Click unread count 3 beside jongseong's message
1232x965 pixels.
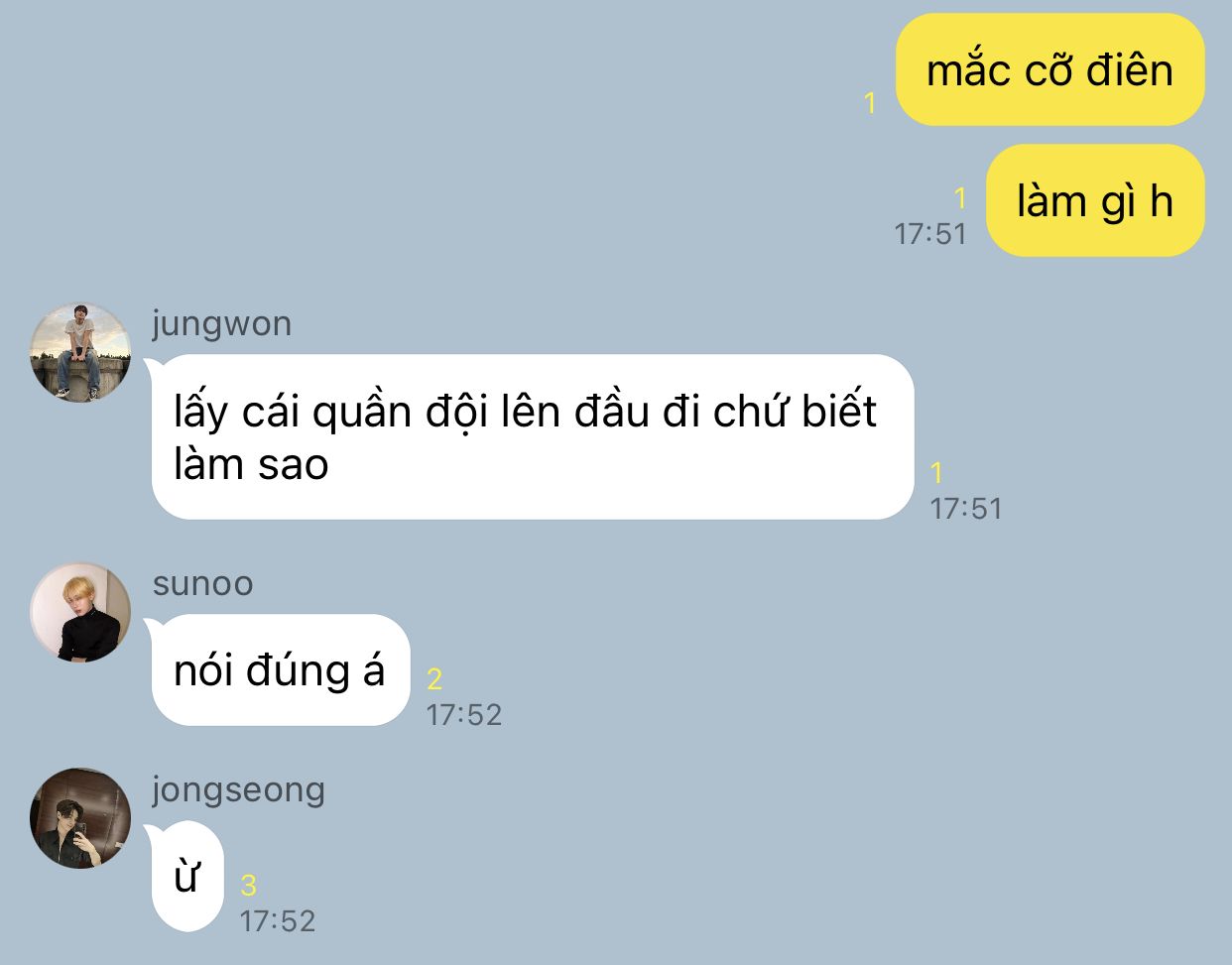248,886
